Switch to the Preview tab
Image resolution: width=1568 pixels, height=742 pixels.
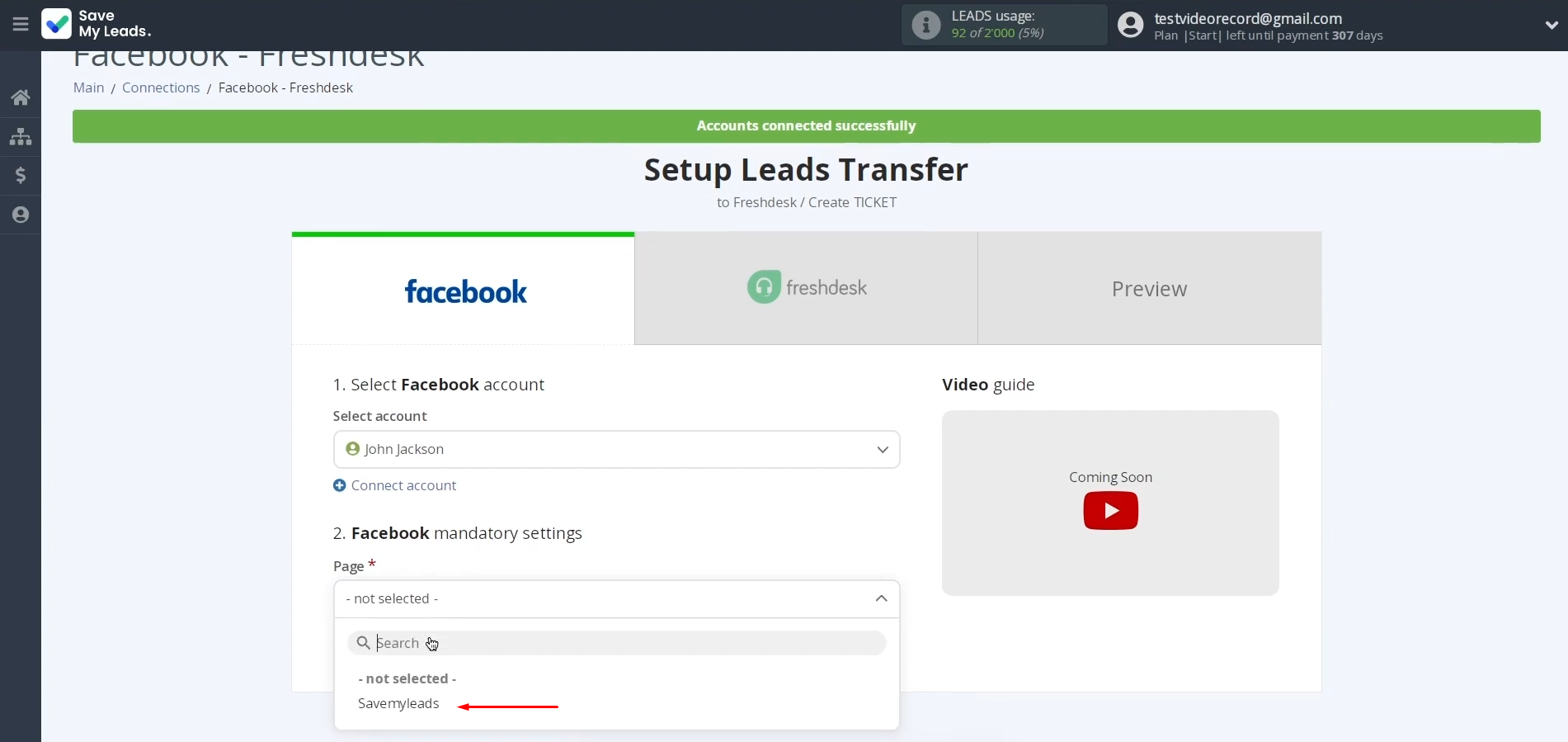tap(1150, 288)
